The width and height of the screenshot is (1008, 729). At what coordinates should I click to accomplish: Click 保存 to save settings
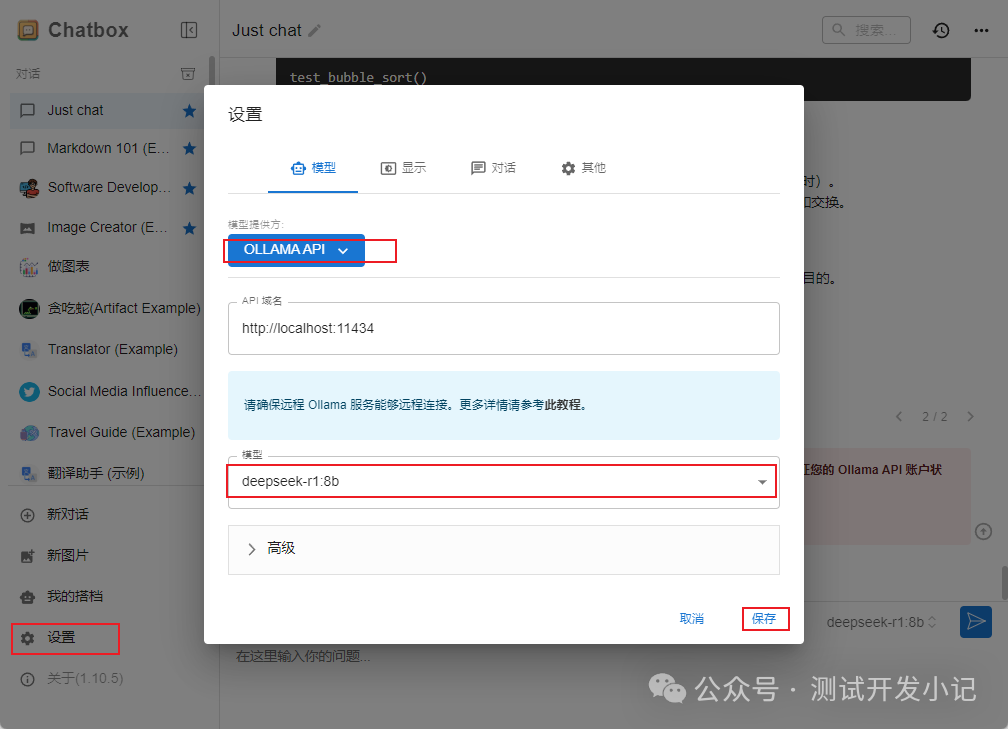pyautogui.click(x=764, y=619)
